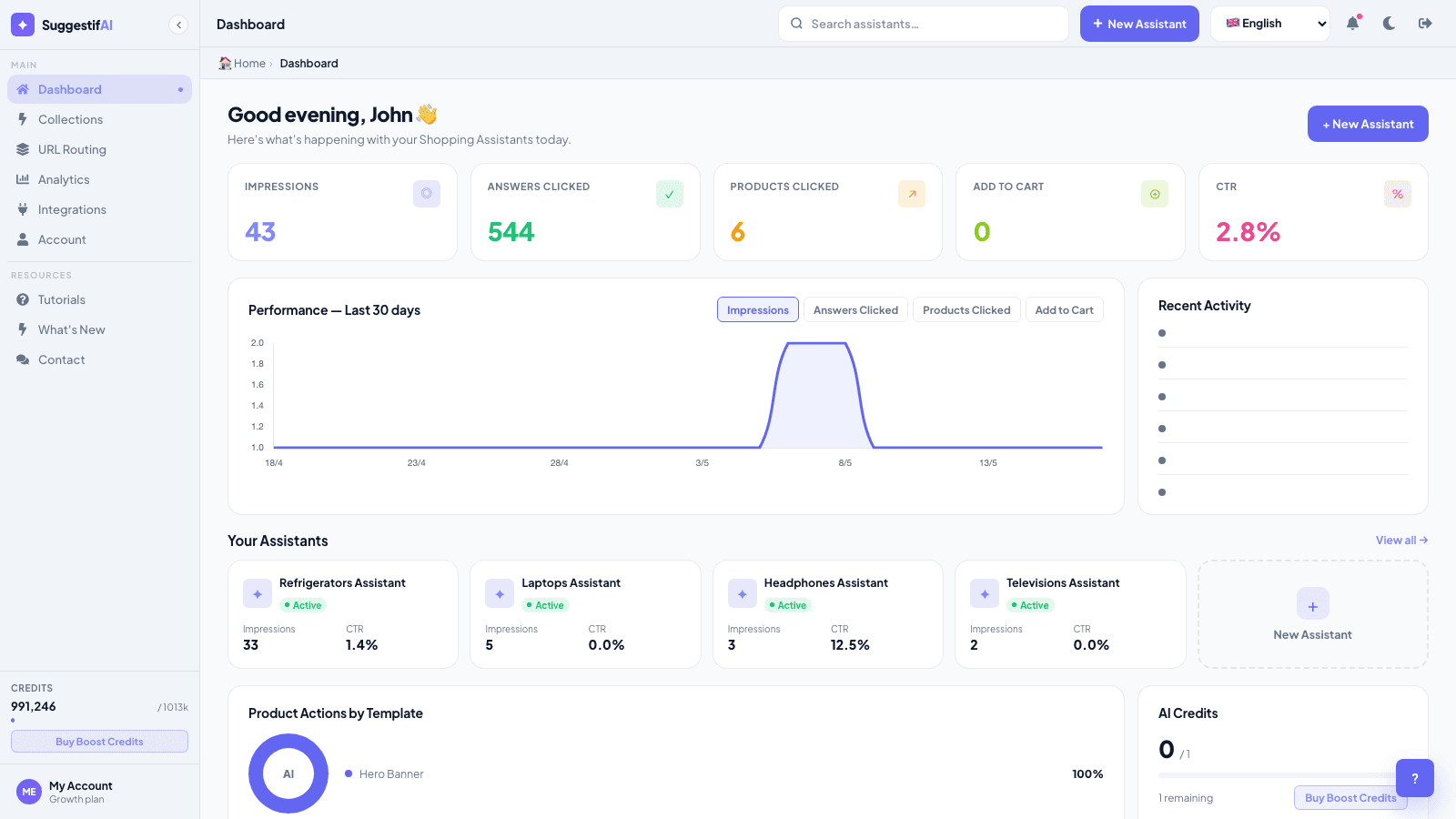Go to Home breadcrumb link

(x=242, y=63)
